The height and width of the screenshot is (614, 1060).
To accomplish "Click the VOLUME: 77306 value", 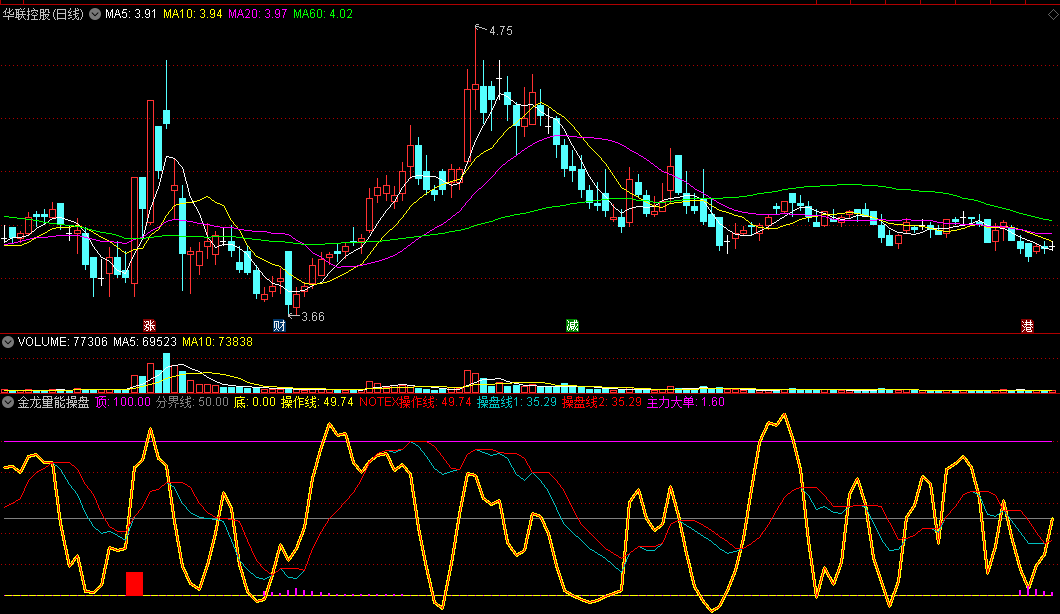I will (x=63, y=342).
